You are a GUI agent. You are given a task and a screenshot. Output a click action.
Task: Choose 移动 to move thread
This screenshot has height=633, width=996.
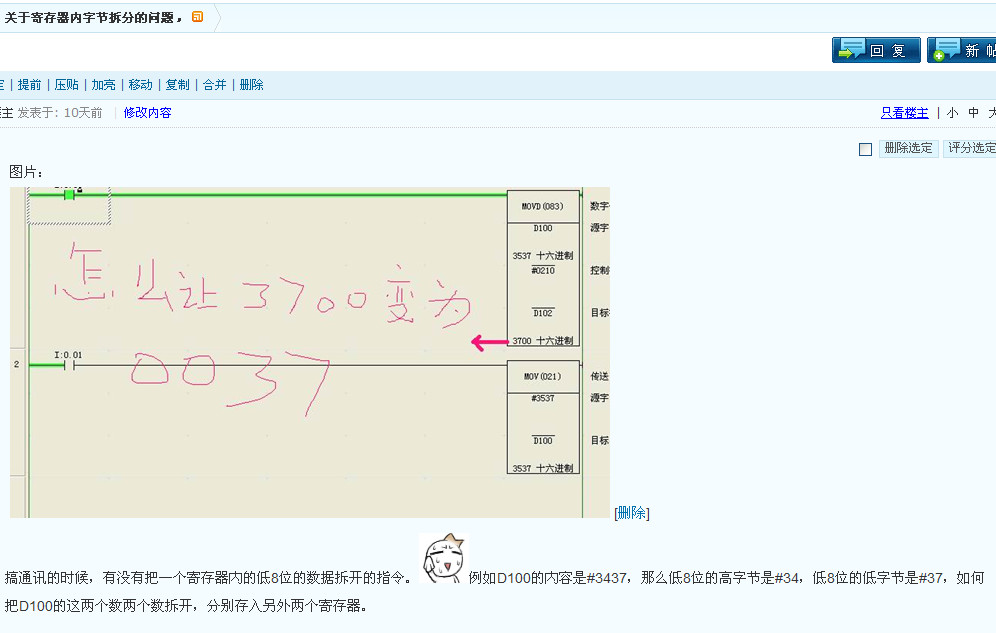coord(141,85)
